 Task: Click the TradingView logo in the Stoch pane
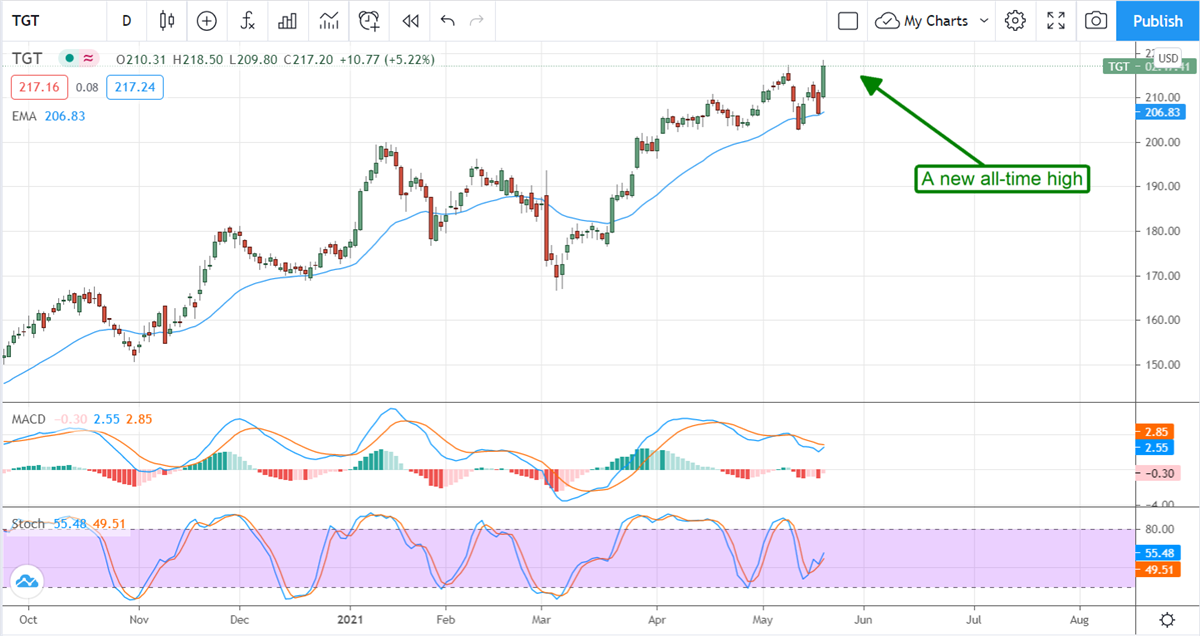click(x=26, y=580)
